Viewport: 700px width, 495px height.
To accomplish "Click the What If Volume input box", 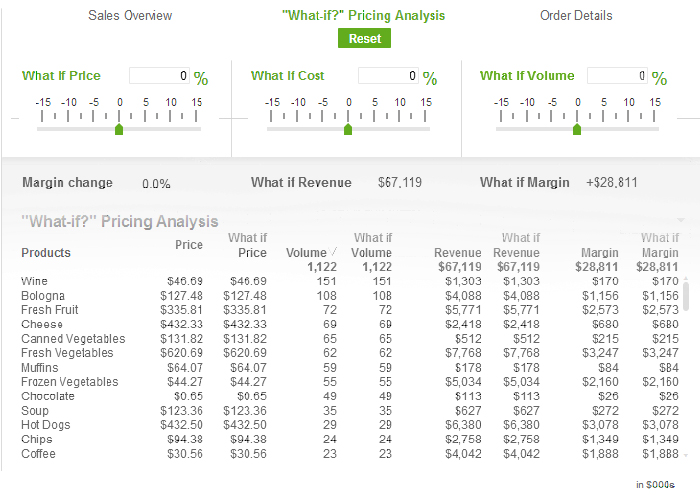I will tap(617, 76).
